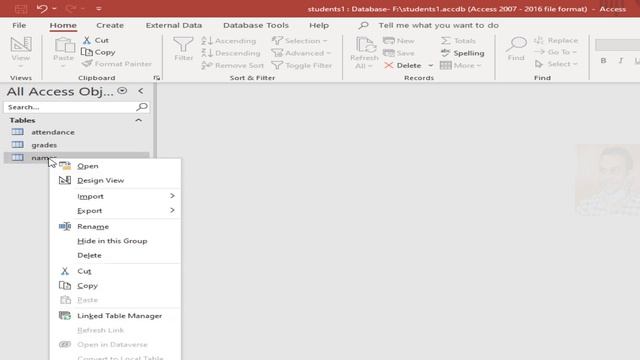Open the More records dropdown

(x=461, y=65)
